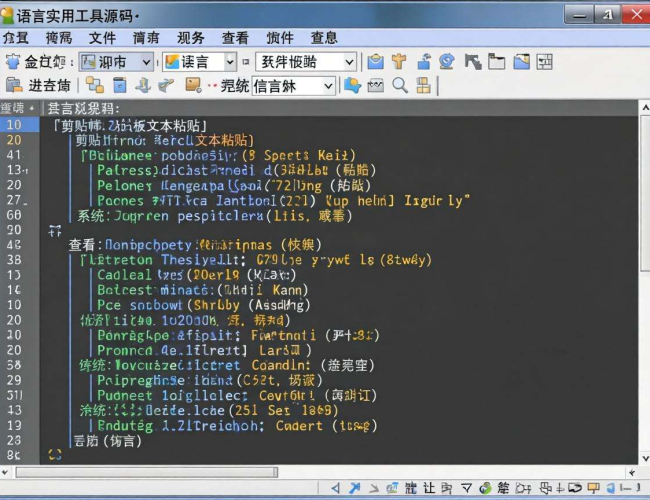Screen dimensions: 650x500
Task: Click the horizontal scrollbar thumb
Action: [x=147, y=472]
